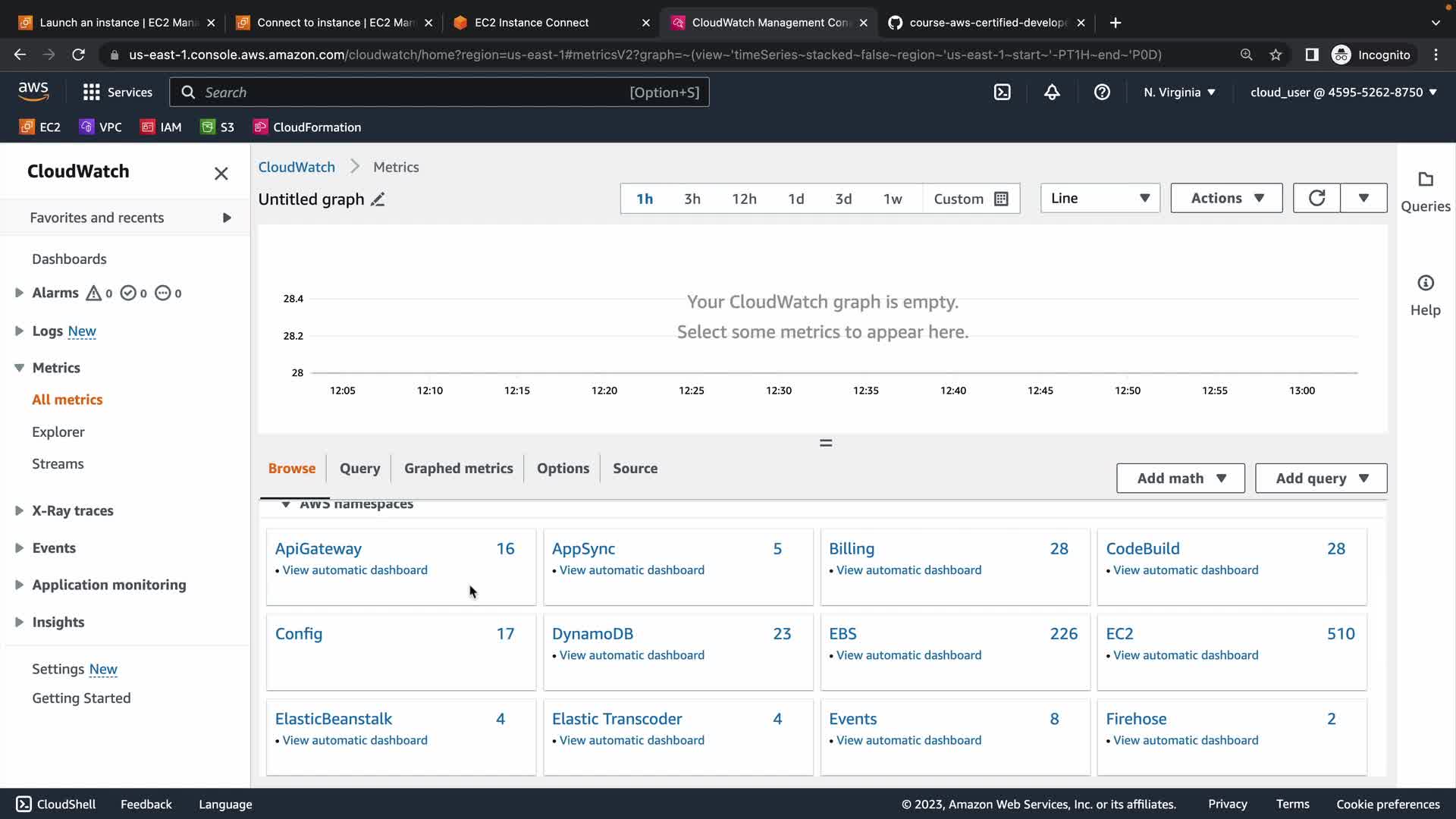The width and height of the screenshot is (1456, 819).
Task: Click the notifications bell icon
Action: pyautogui.click(x=1052, y=93)
